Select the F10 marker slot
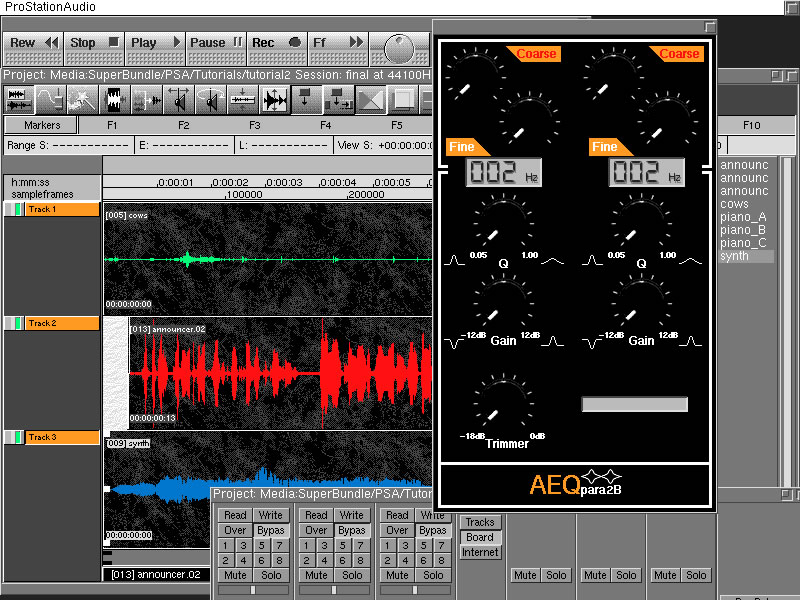800x600 pixels. click(x=752, y=125)
